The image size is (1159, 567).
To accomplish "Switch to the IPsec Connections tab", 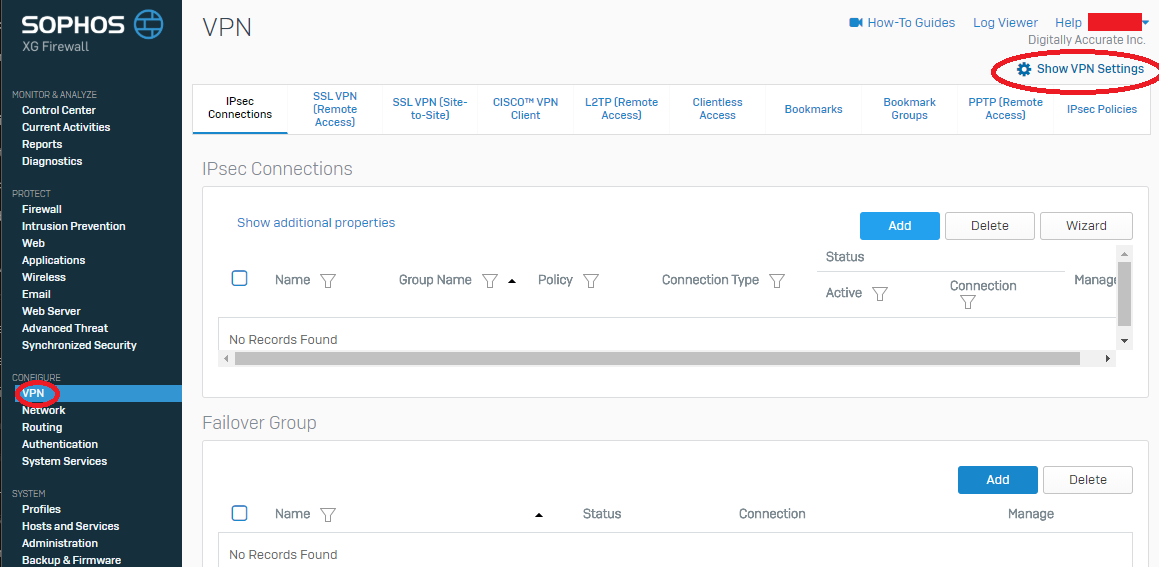I will (x=240, y=109).
